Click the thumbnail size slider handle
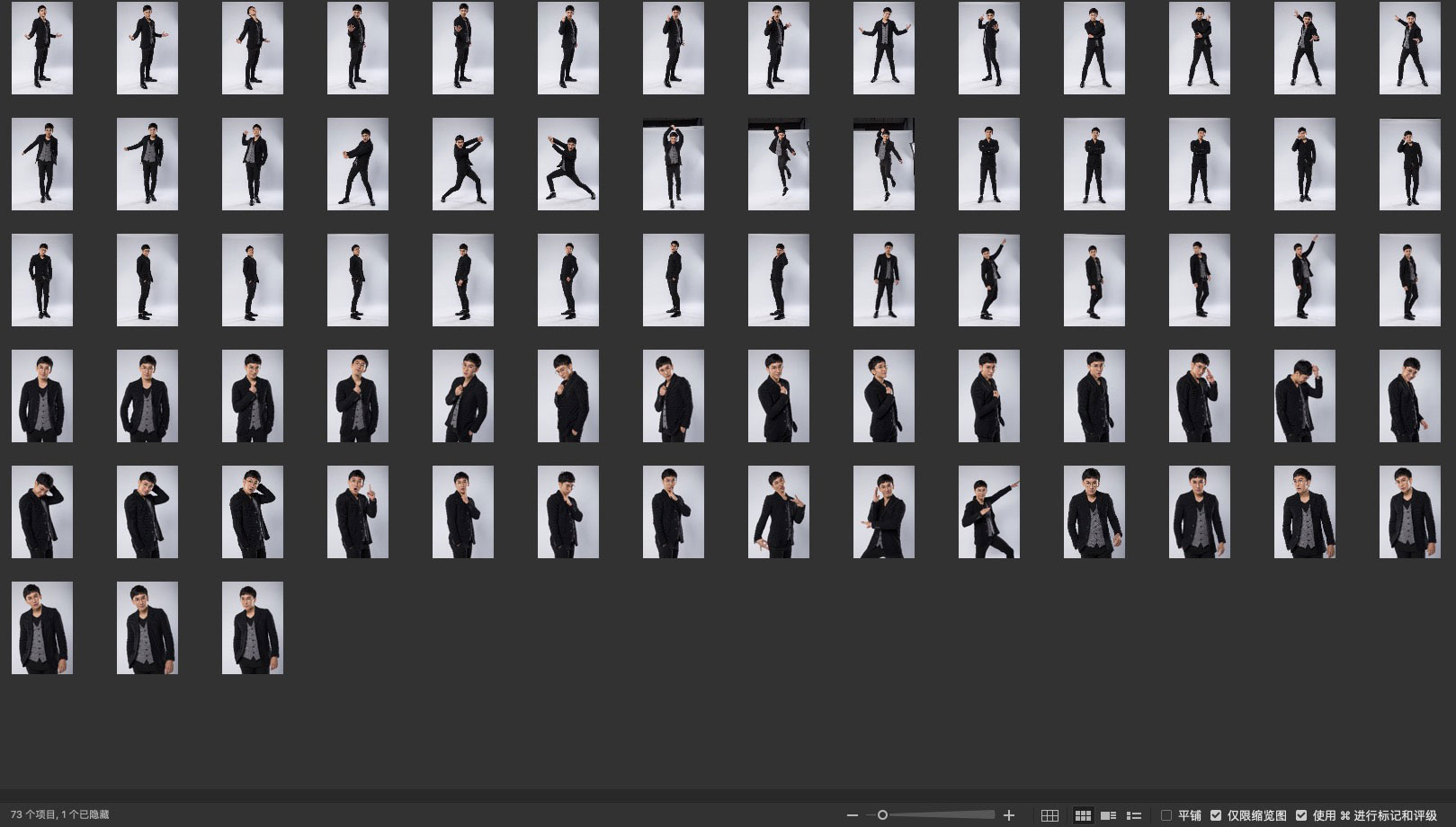Viewport: 1456px width, 827px height. pos(882,815)
